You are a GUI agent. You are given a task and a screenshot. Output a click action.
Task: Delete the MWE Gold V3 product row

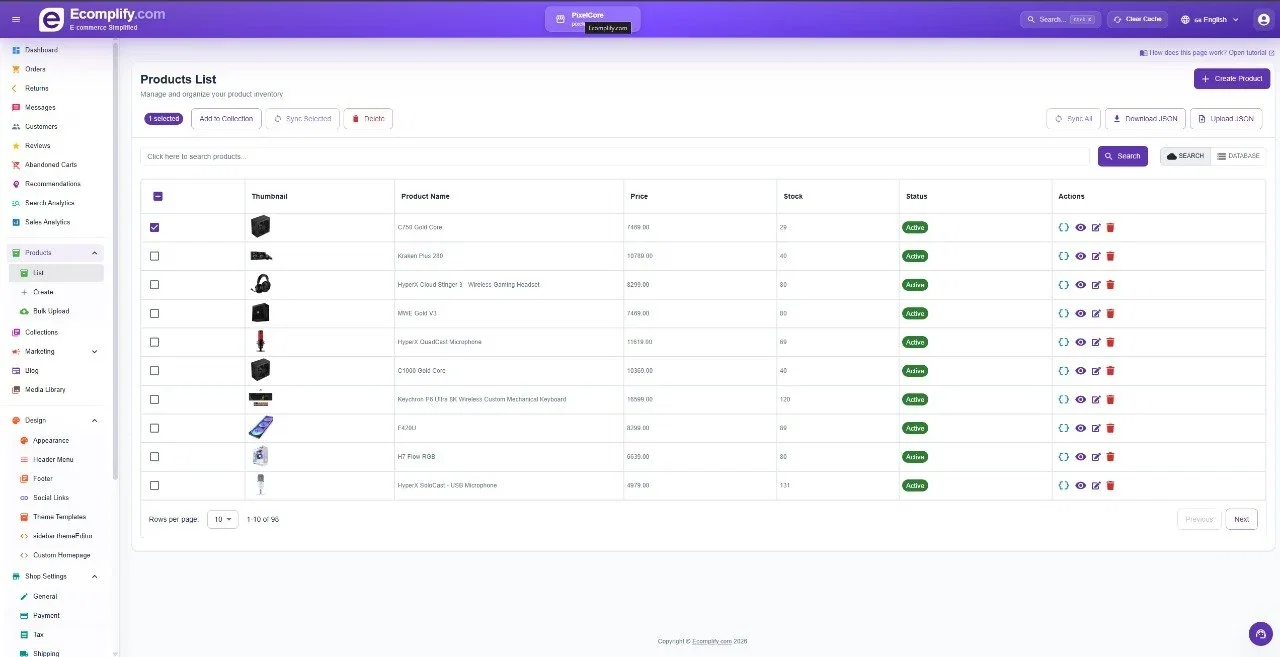(1111, 313)
